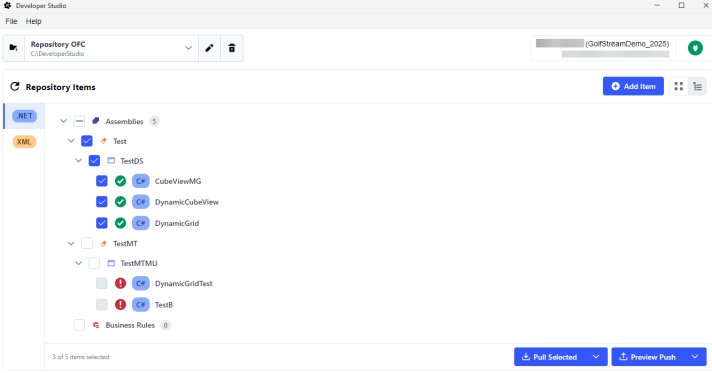Click the Test assembly orange icon

tap(104, 141)
